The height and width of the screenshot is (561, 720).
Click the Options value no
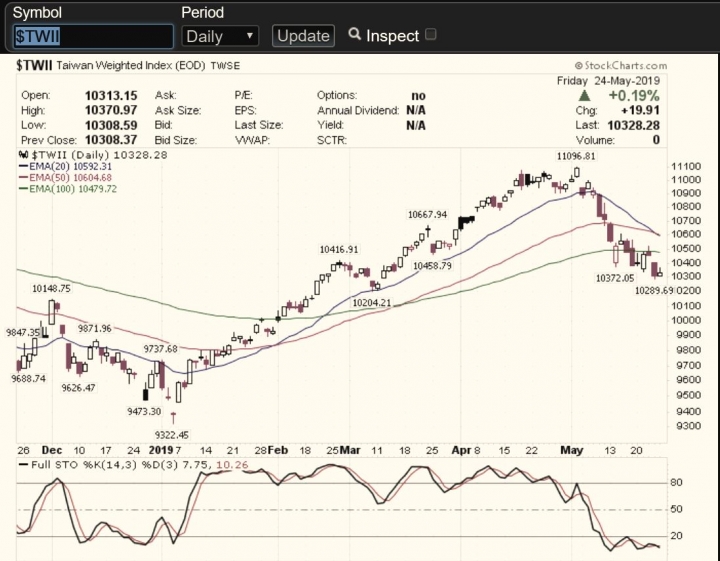coord(418,95)
